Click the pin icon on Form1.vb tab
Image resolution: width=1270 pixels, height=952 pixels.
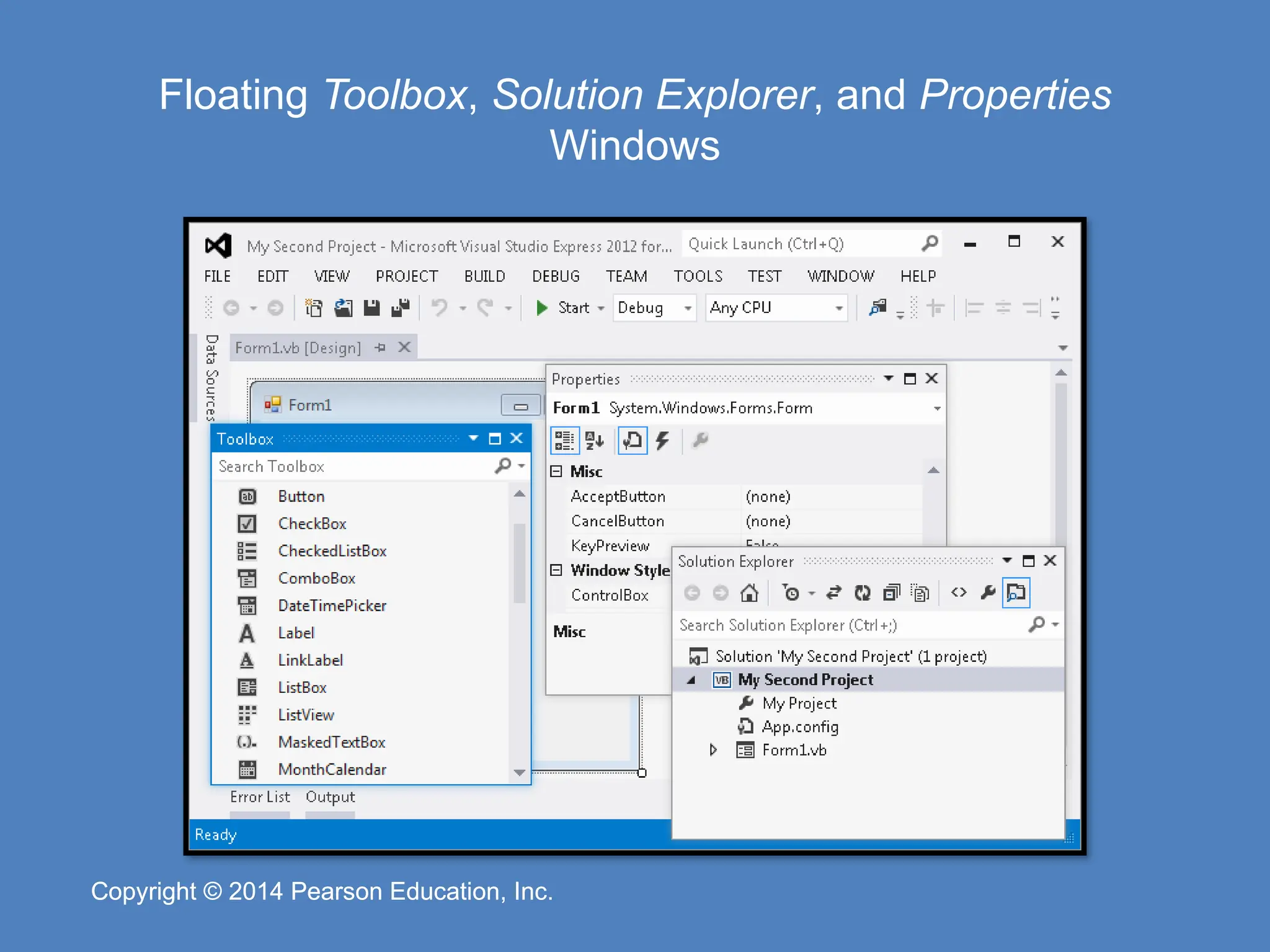[x=380, y=348]
